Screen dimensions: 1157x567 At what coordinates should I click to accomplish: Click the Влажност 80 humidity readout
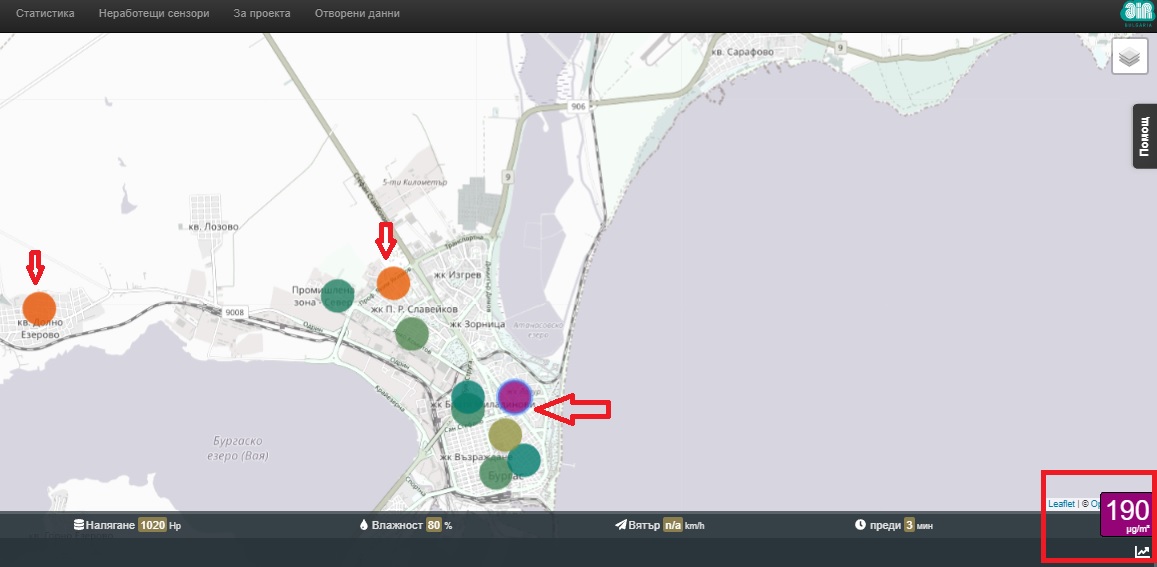406,526
